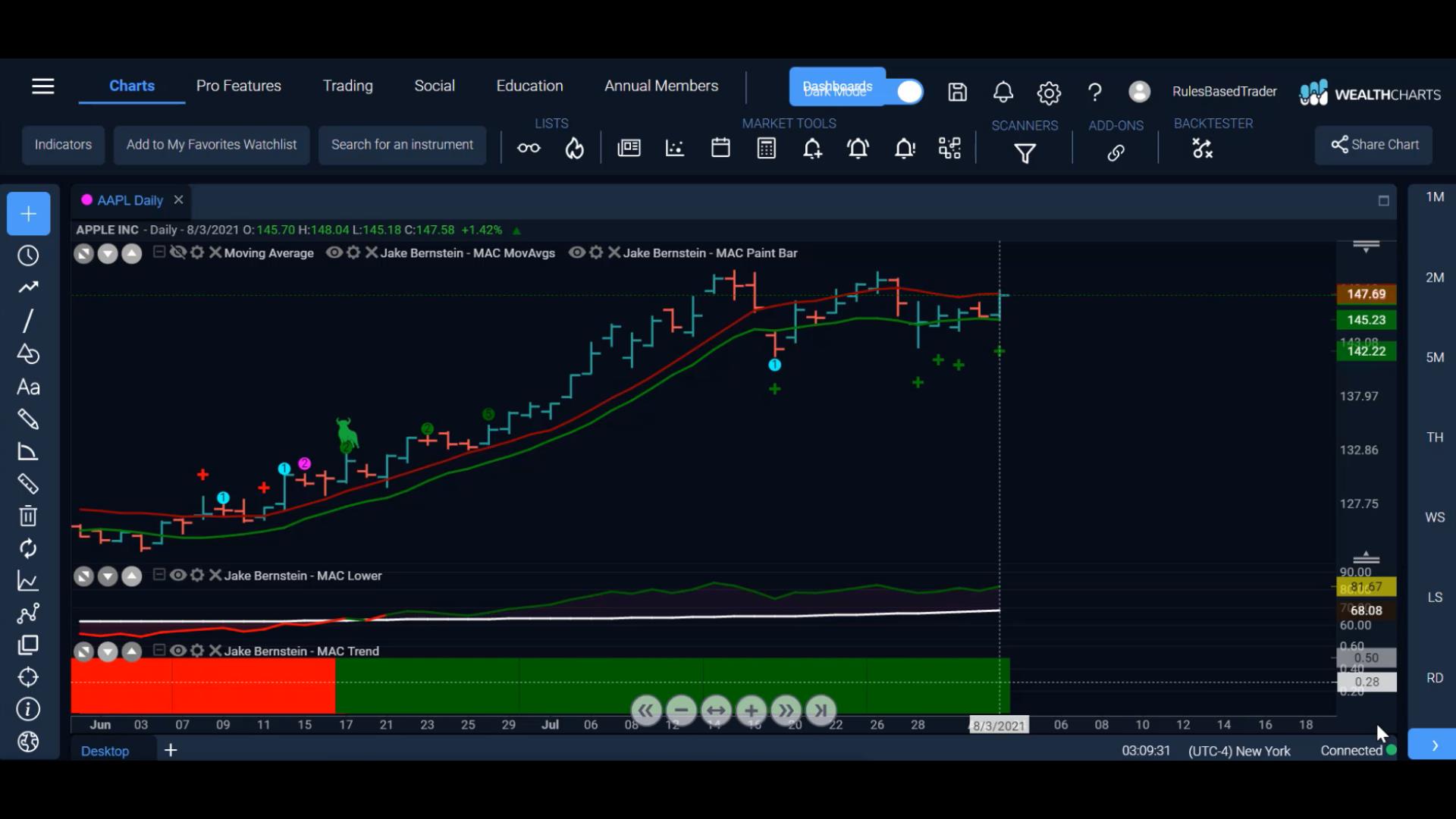Open the Education menu
This screenshot has height=819, width=1456.
(x=529, y=86)
